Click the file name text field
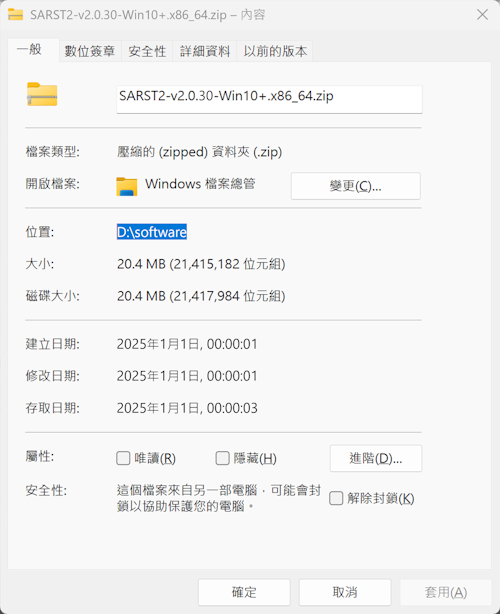500x614 pixels. click(x=269, y=99)
